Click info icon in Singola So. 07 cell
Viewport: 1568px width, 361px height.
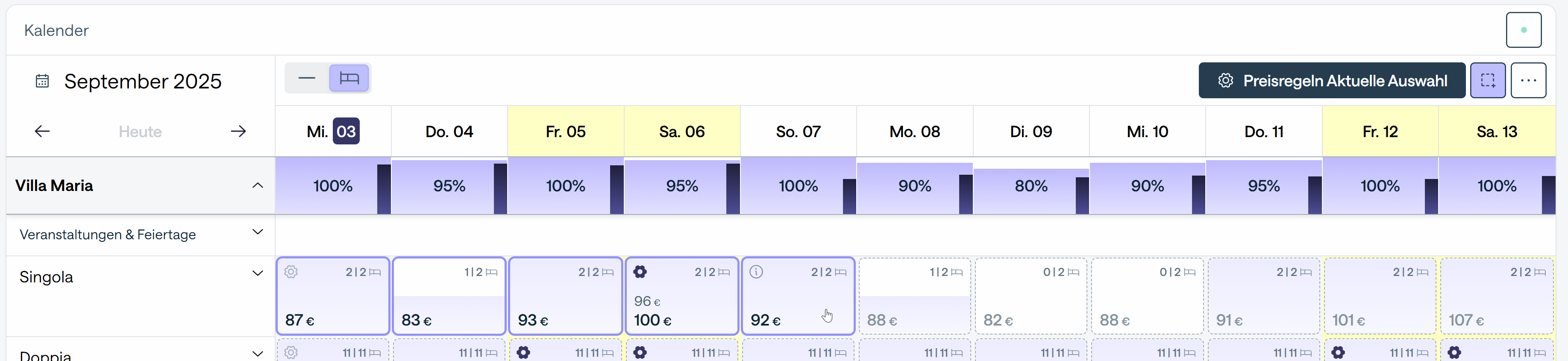756,272
